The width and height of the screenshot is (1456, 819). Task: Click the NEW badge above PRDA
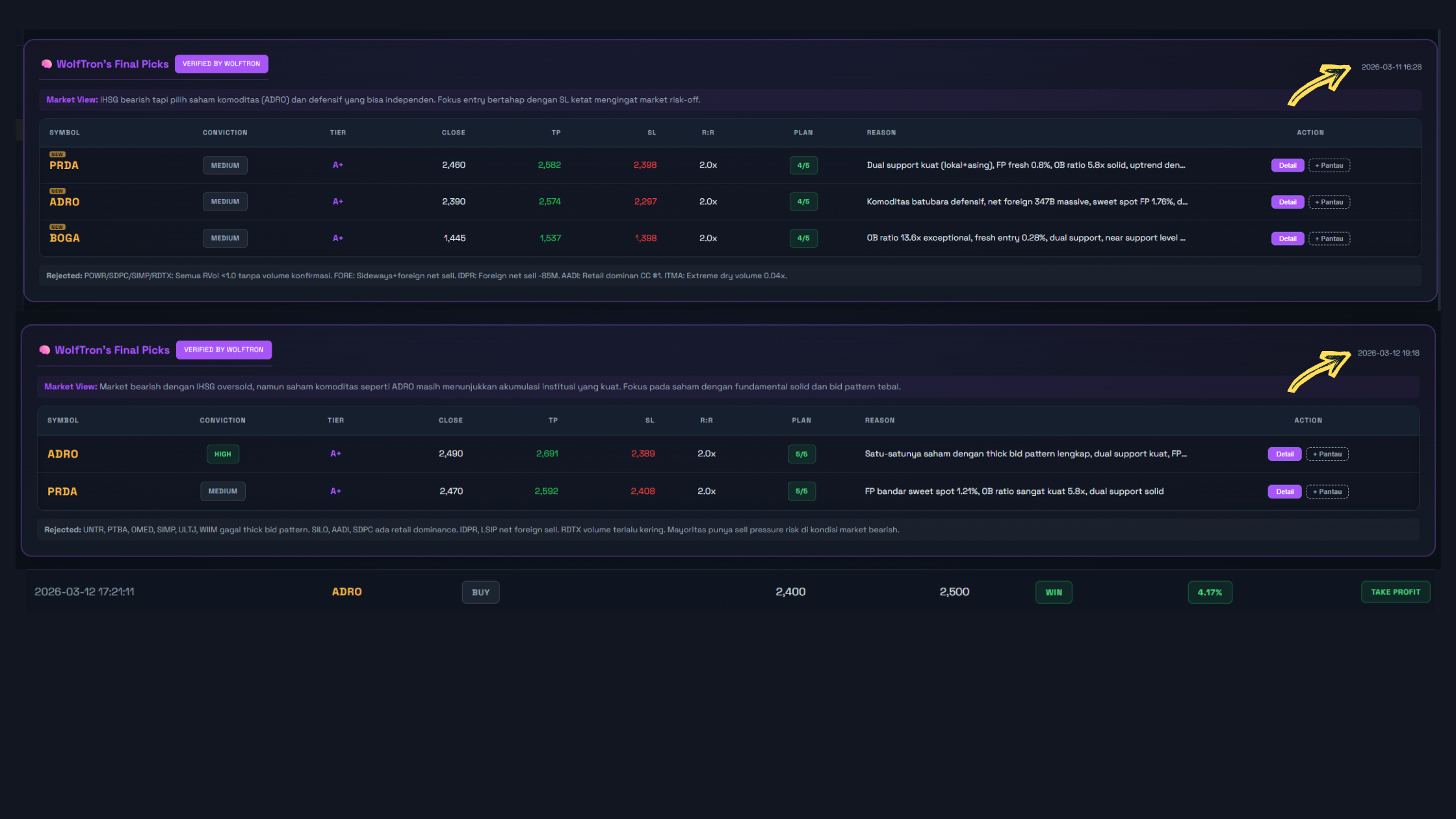click(57, 155)
